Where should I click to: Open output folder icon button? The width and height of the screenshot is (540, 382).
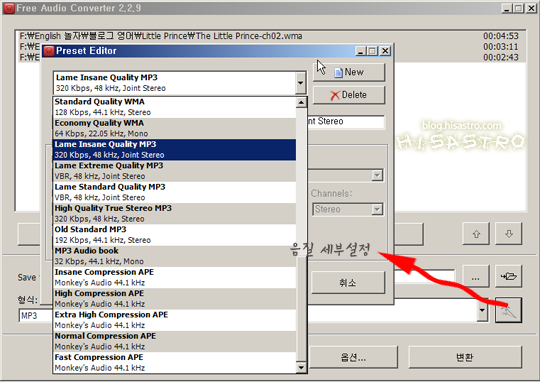pos(509,276)
